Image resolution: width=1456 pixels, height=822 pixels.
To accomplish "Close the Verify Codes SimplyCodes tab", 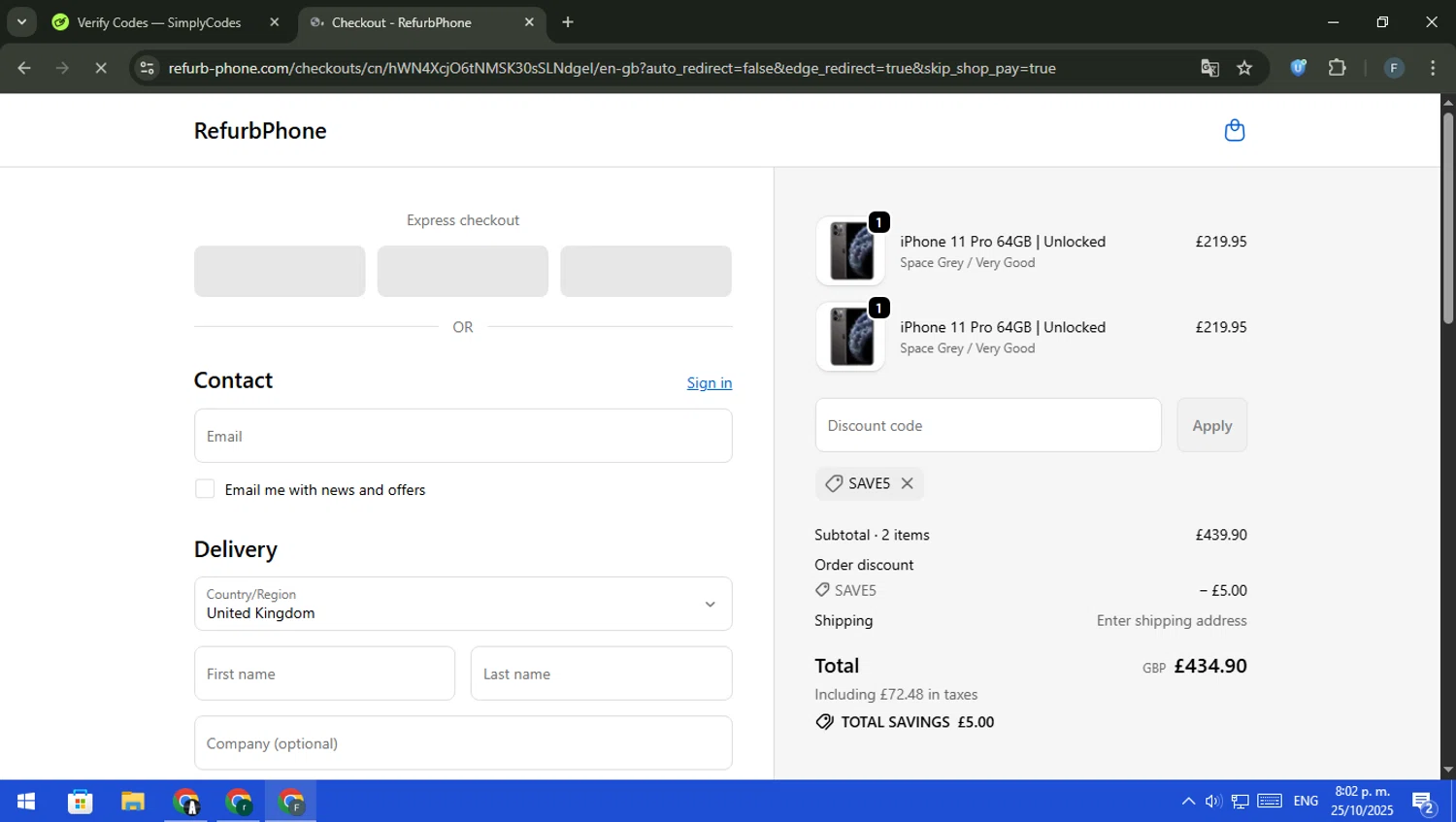I will [x=275, y=22].
